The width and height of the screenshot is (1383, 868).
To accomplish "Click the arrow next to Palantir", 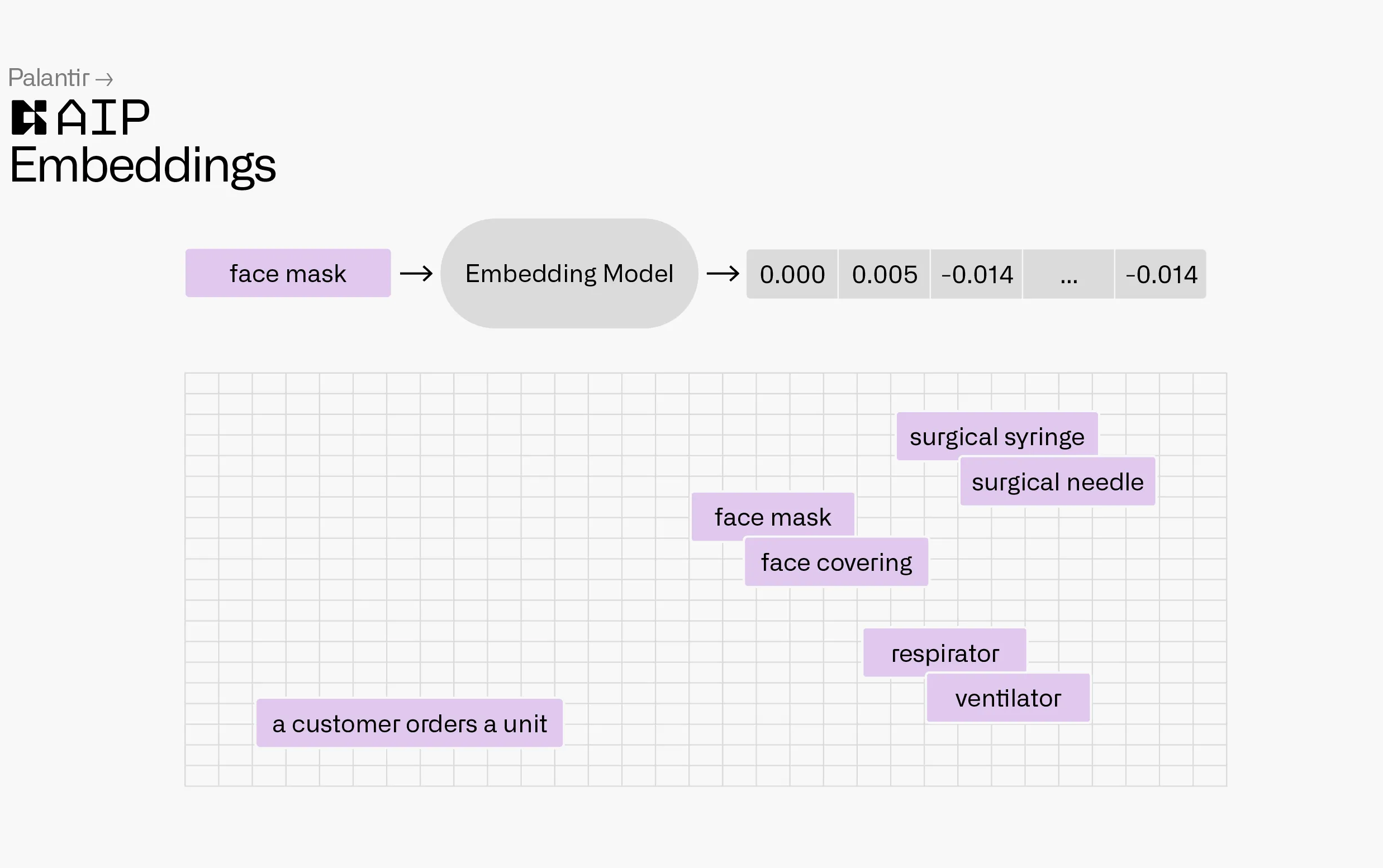I will coord(104,79).
